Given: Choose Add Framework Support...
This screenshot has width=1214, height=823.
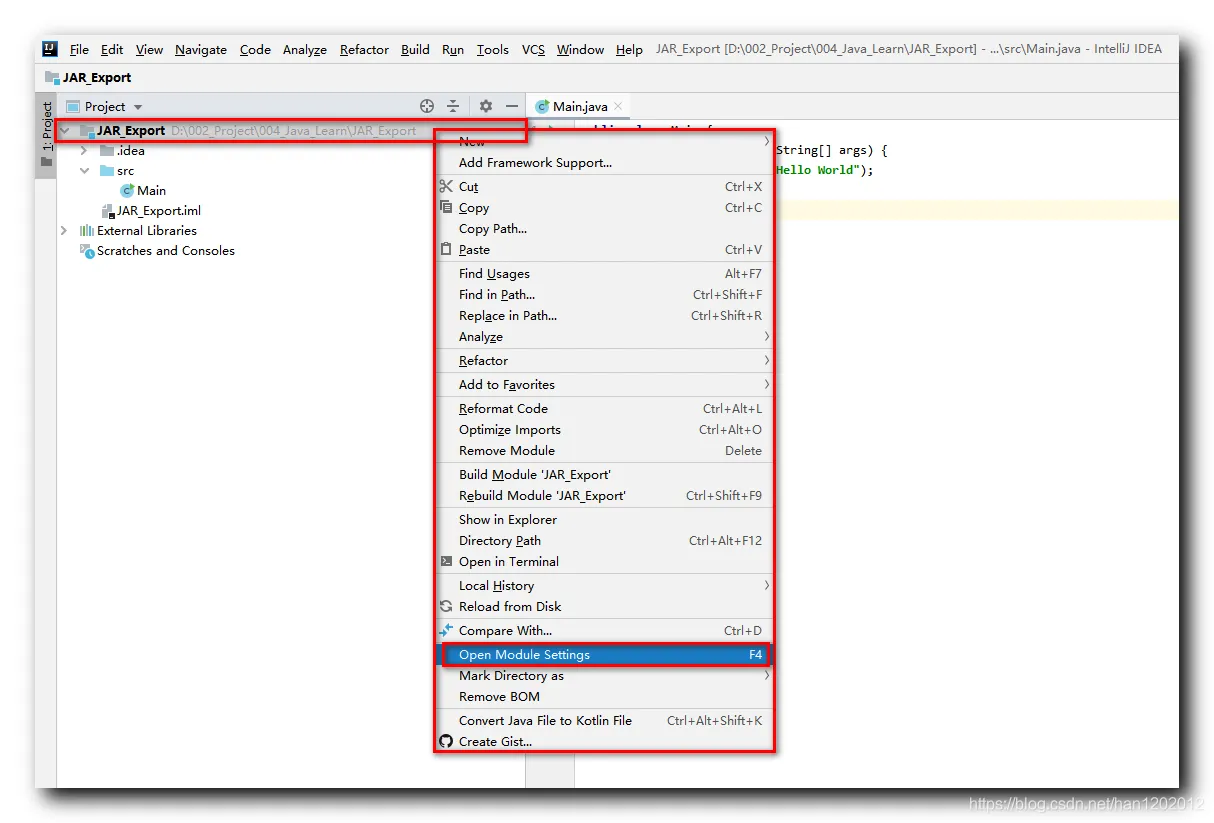Looking at the screenshot, I should coord(604,162).
